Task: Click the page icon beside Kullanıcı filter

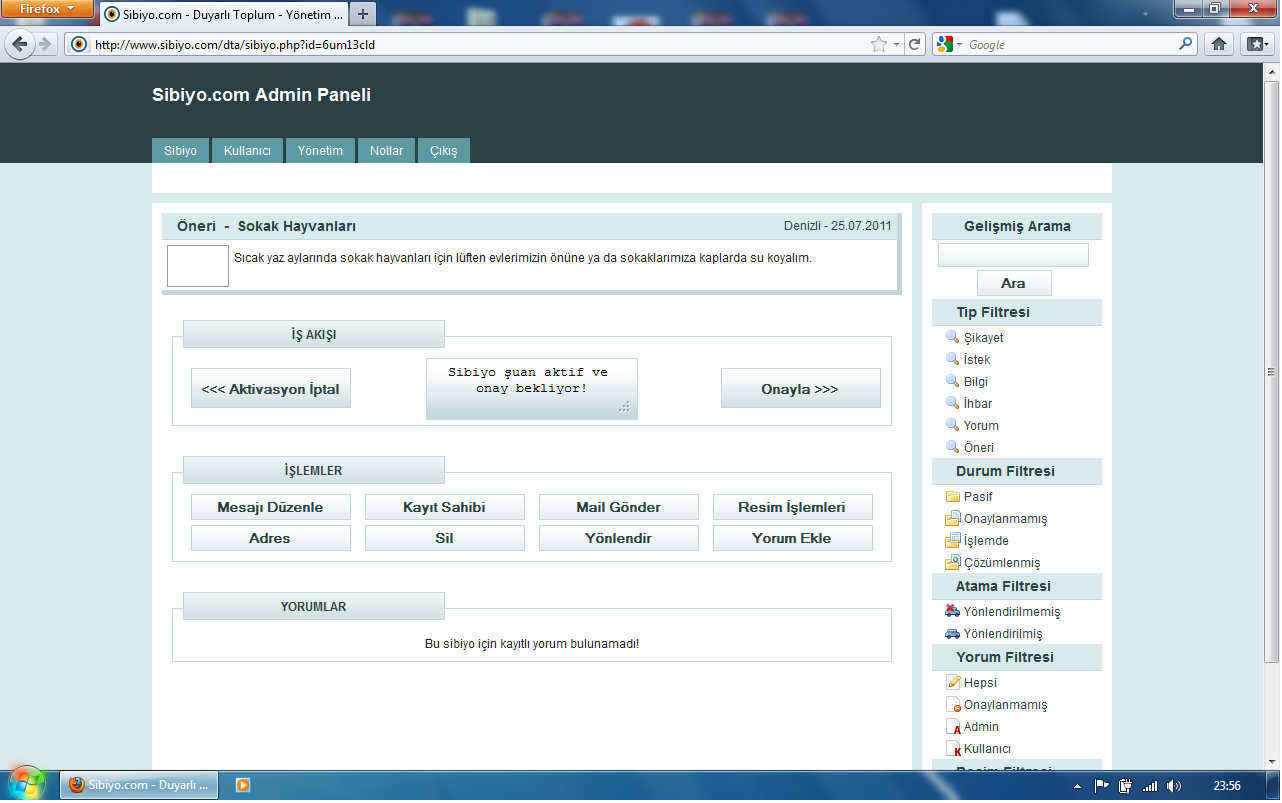Action: pyautogui.click(x=953, y=749)
